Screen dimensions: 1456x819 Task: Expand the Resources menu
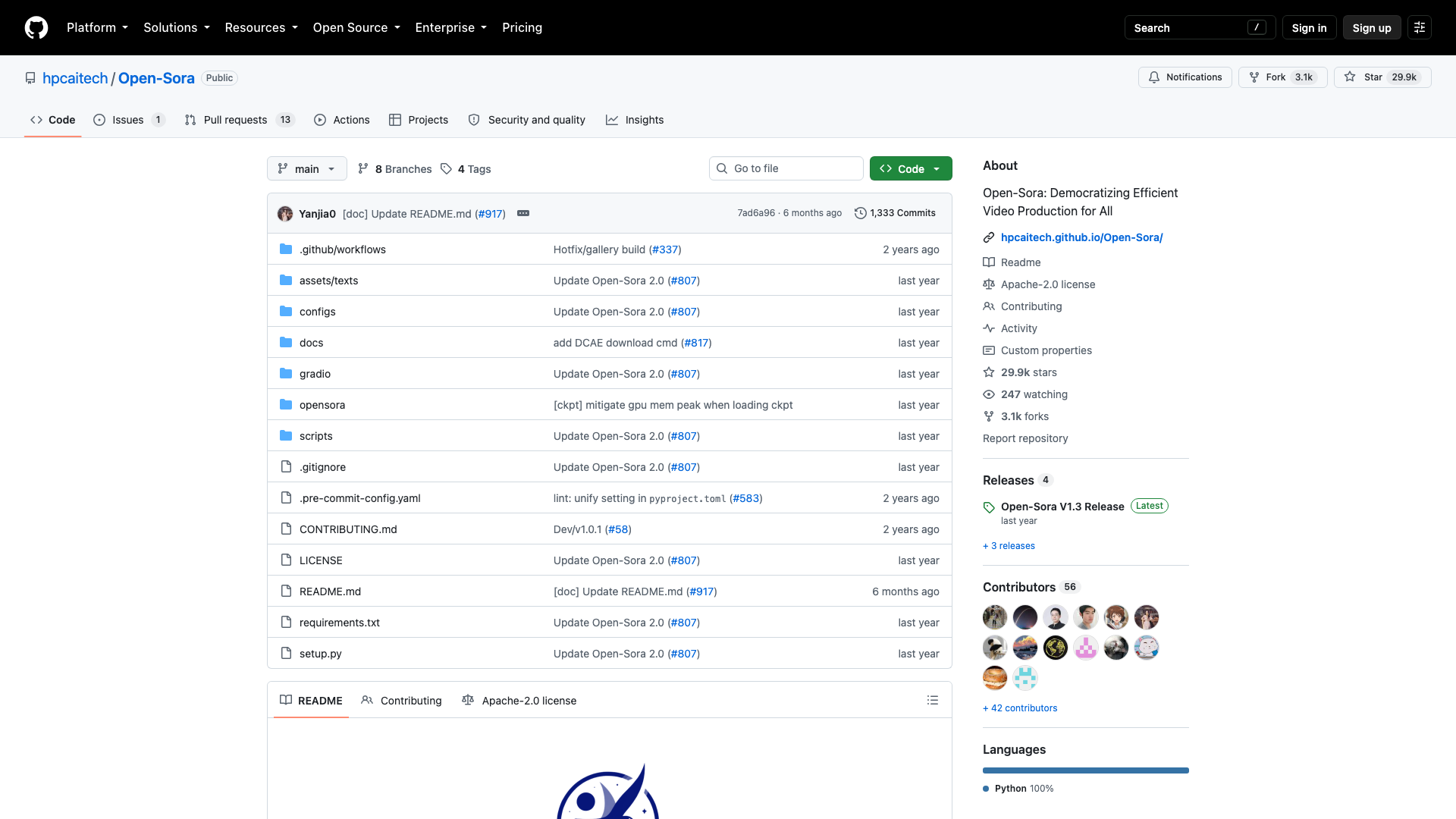(261, 27)
